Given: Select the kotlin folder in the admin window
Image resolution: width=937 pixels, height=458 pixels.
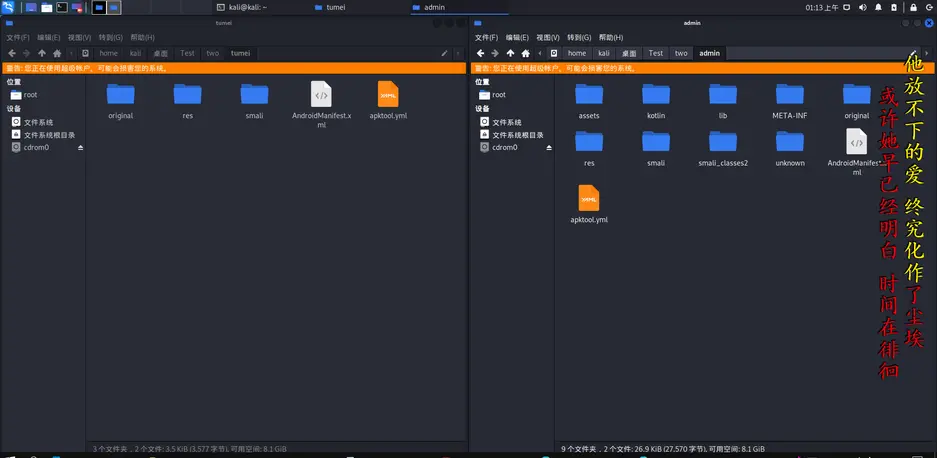Looking at the screenshot, I should [x=656, y=101].
